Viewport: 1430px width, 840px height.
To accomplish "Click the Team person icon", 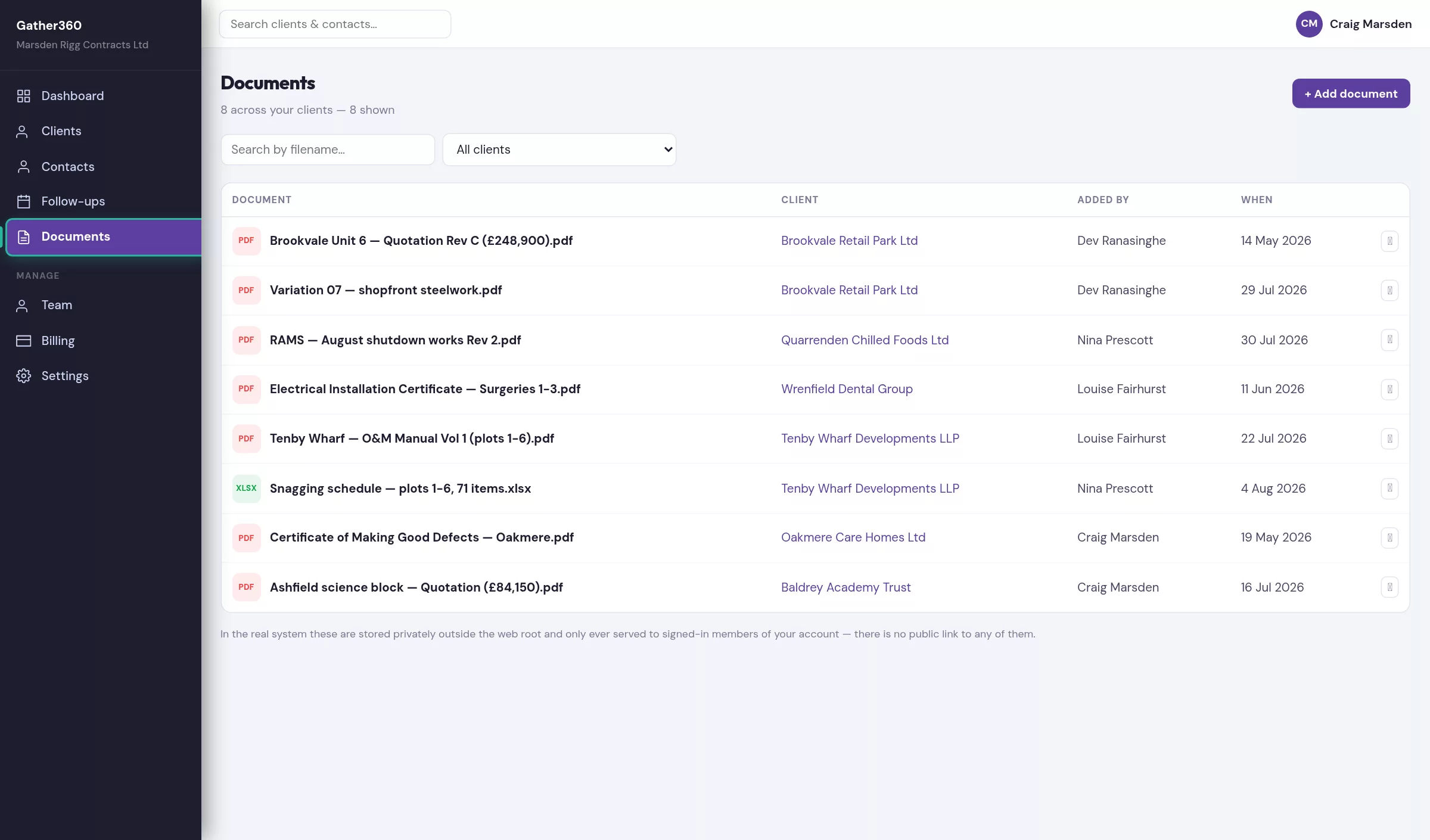I will (22, 306).
